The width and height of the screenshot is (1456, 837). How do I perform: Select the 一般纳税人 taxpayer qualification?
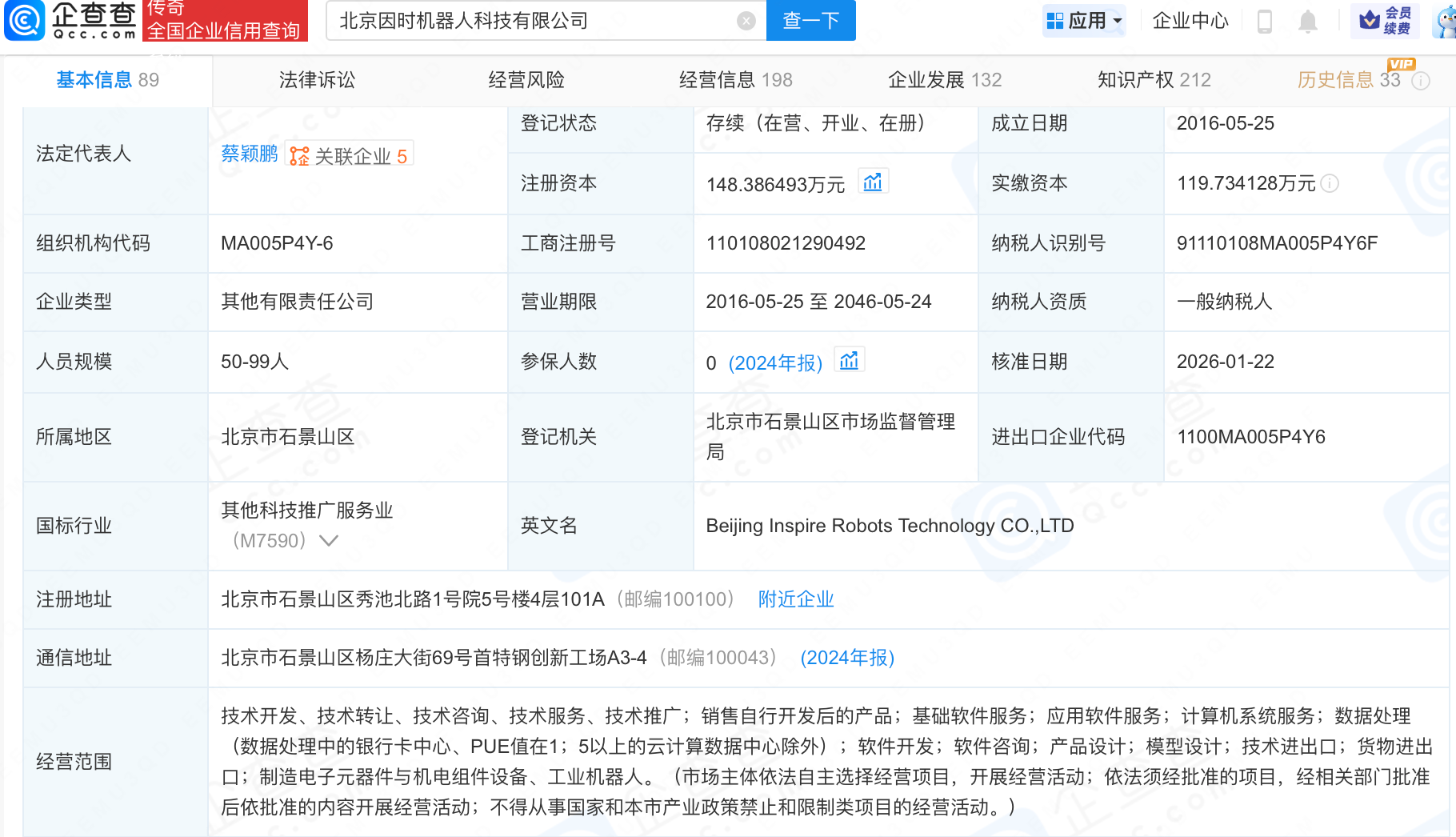point(1225,302)
